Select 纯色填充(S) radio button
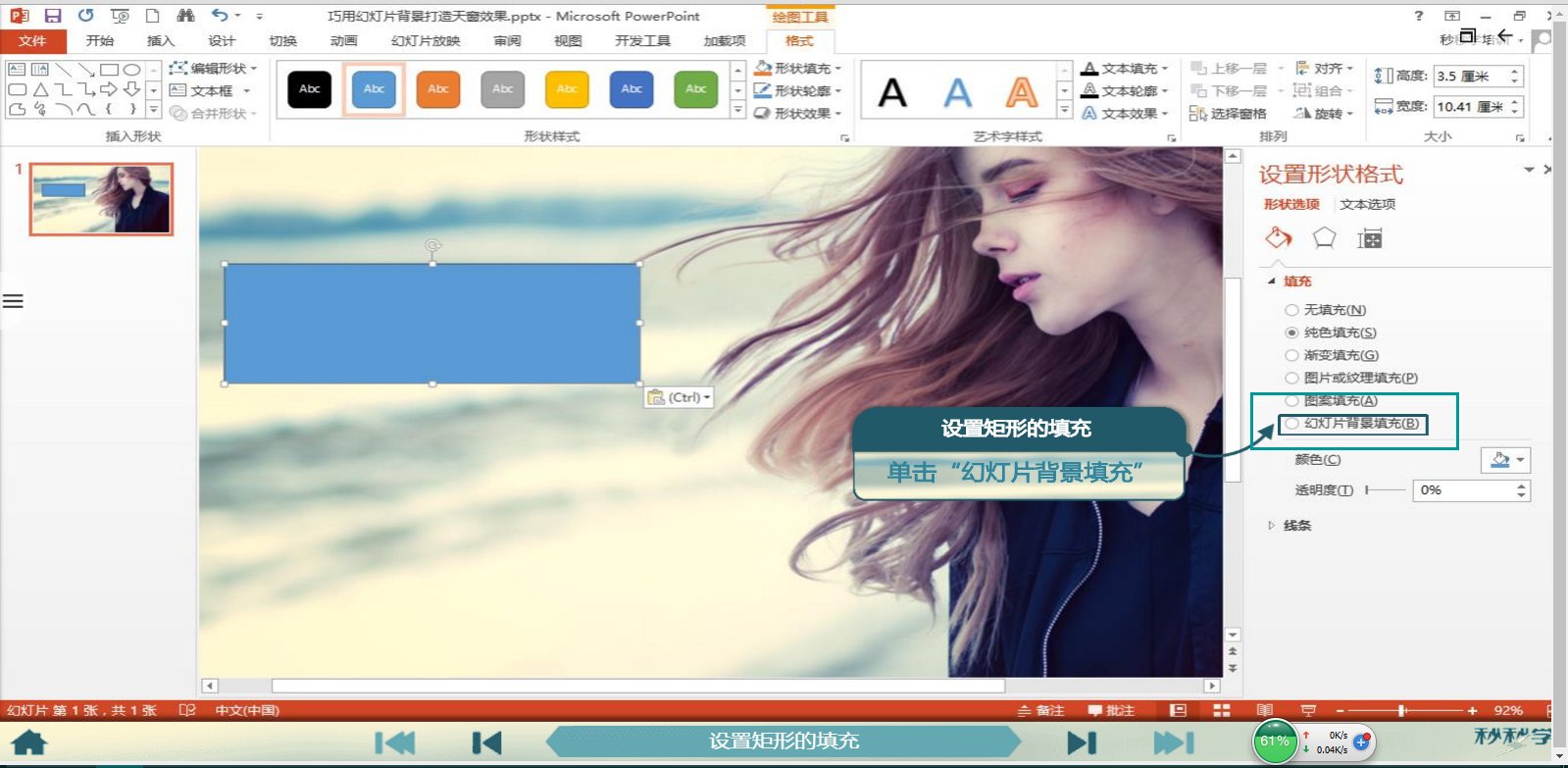 tap(1291, 333)
